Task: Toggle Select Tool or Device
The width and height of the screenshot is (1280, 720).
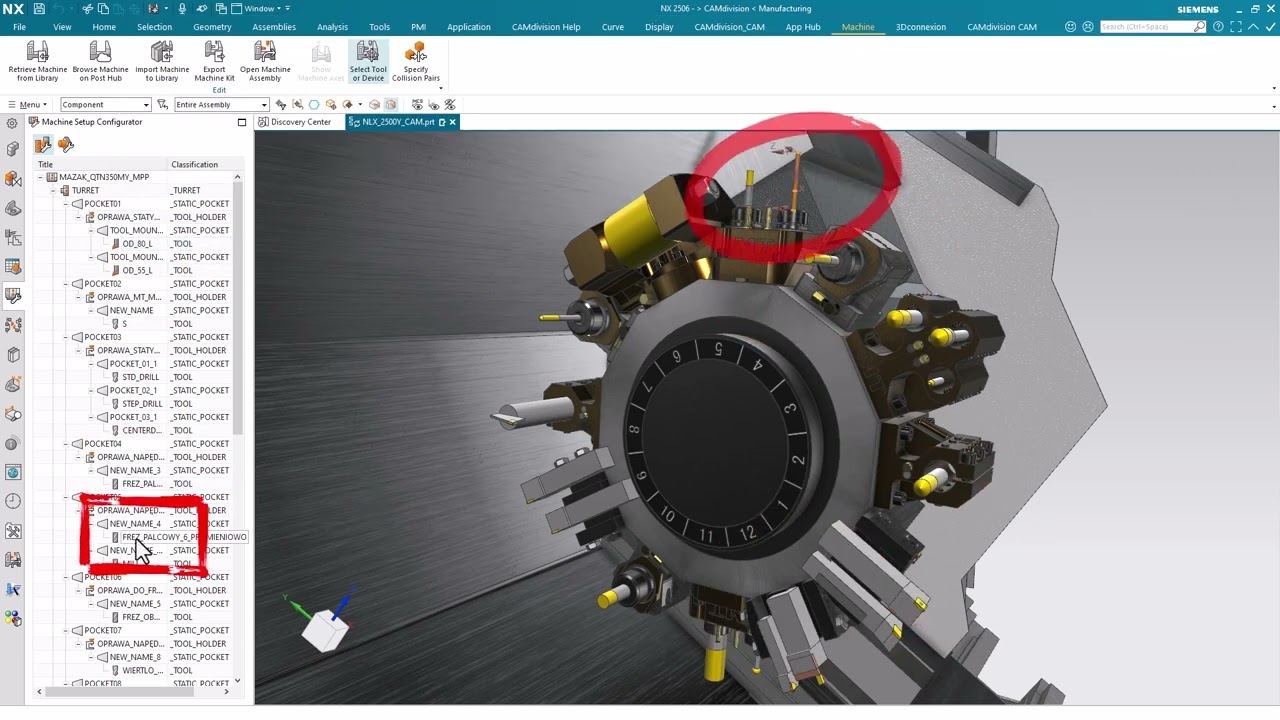Action: pyautogui.click(x=367, y=62)
